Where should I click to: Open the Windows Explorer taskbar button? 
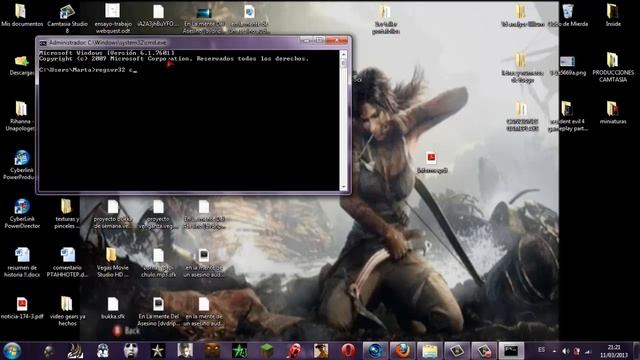[x=429, y=351]
